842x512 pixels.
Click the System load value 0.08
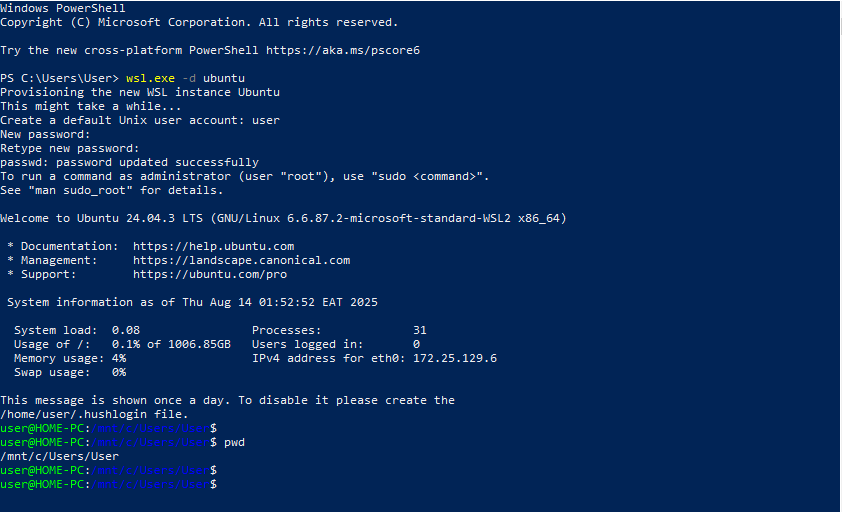(125, 330)
